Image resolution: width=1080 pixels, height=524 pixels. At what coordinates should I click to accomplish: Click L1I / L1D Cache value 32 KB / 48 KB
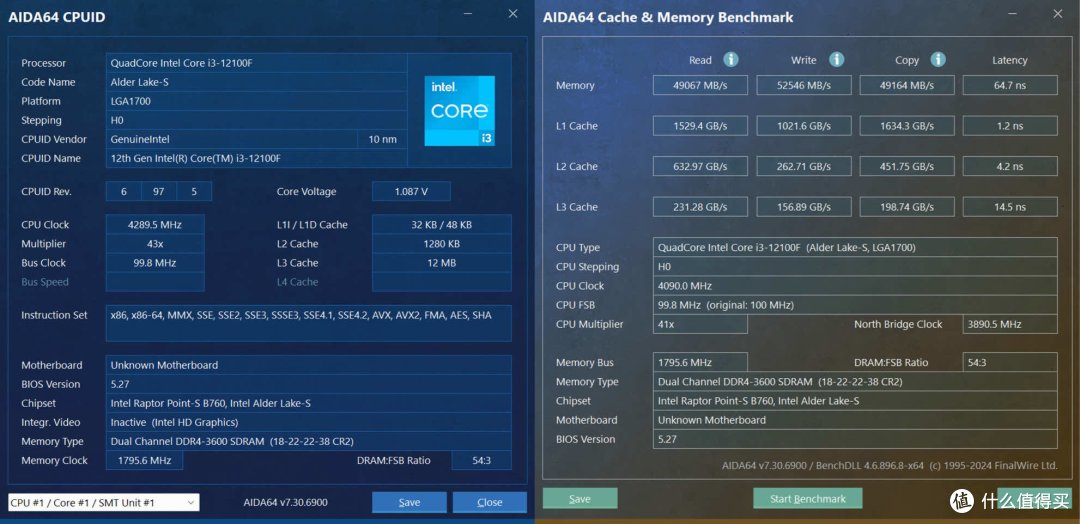(x=442, y=224)
